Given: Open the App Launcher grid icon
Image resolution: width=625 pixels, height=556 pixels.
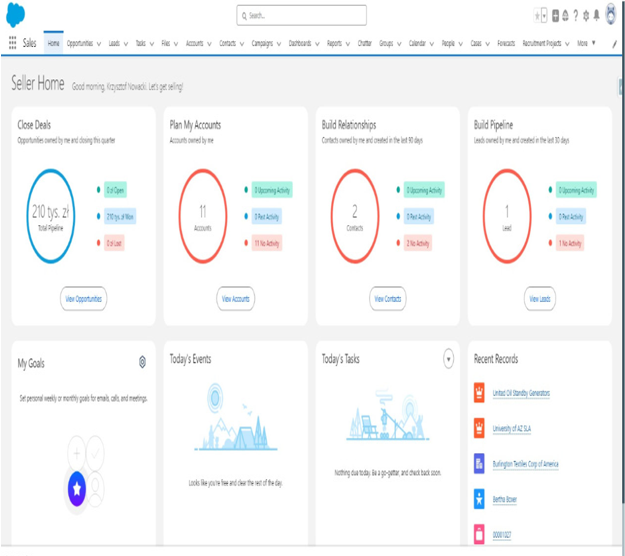Looking at the screenshot, I should coord(12,43).
